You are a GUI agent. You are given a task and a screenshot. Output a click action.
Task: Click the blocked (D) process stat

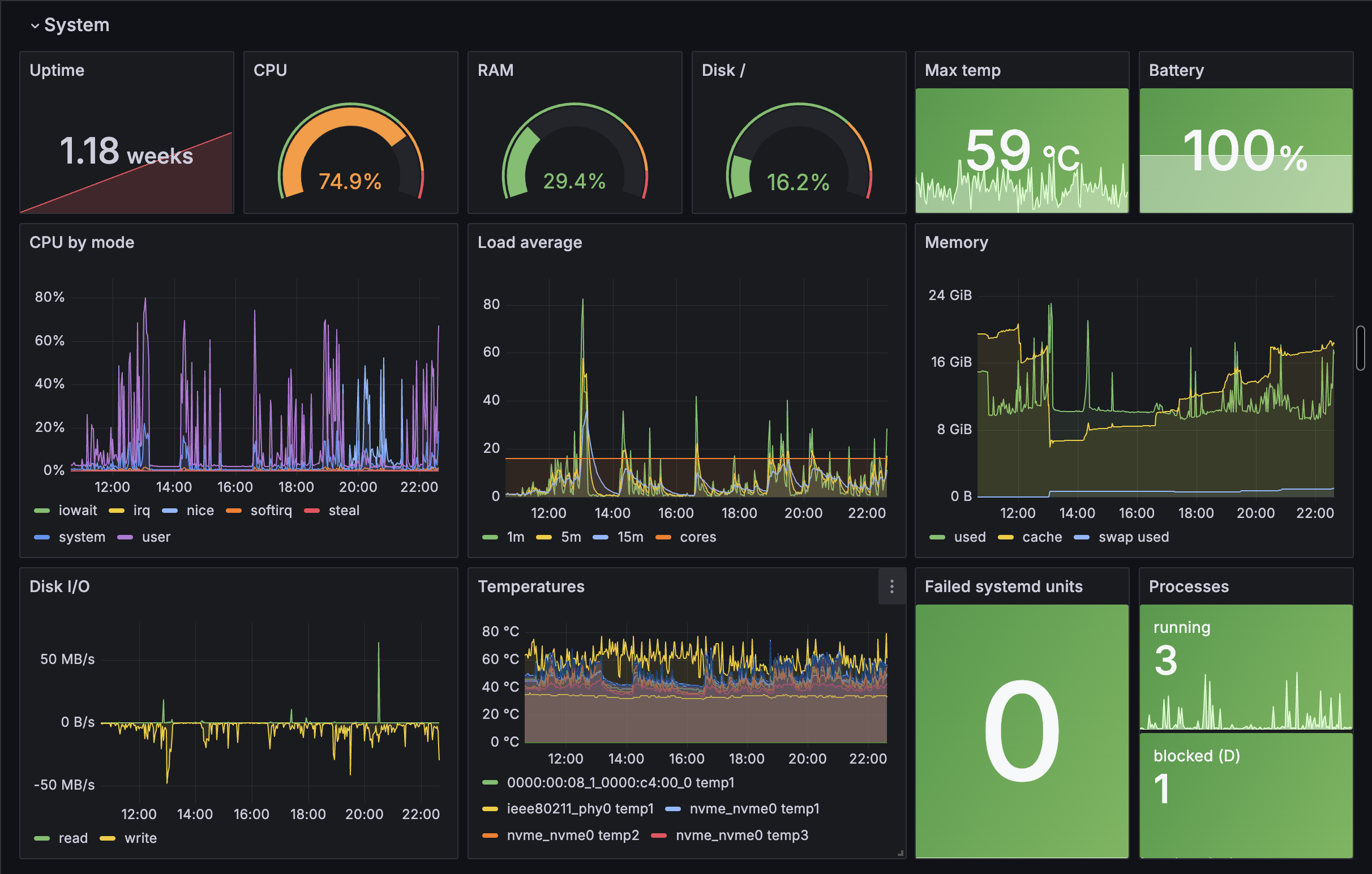coord(1246,795)
